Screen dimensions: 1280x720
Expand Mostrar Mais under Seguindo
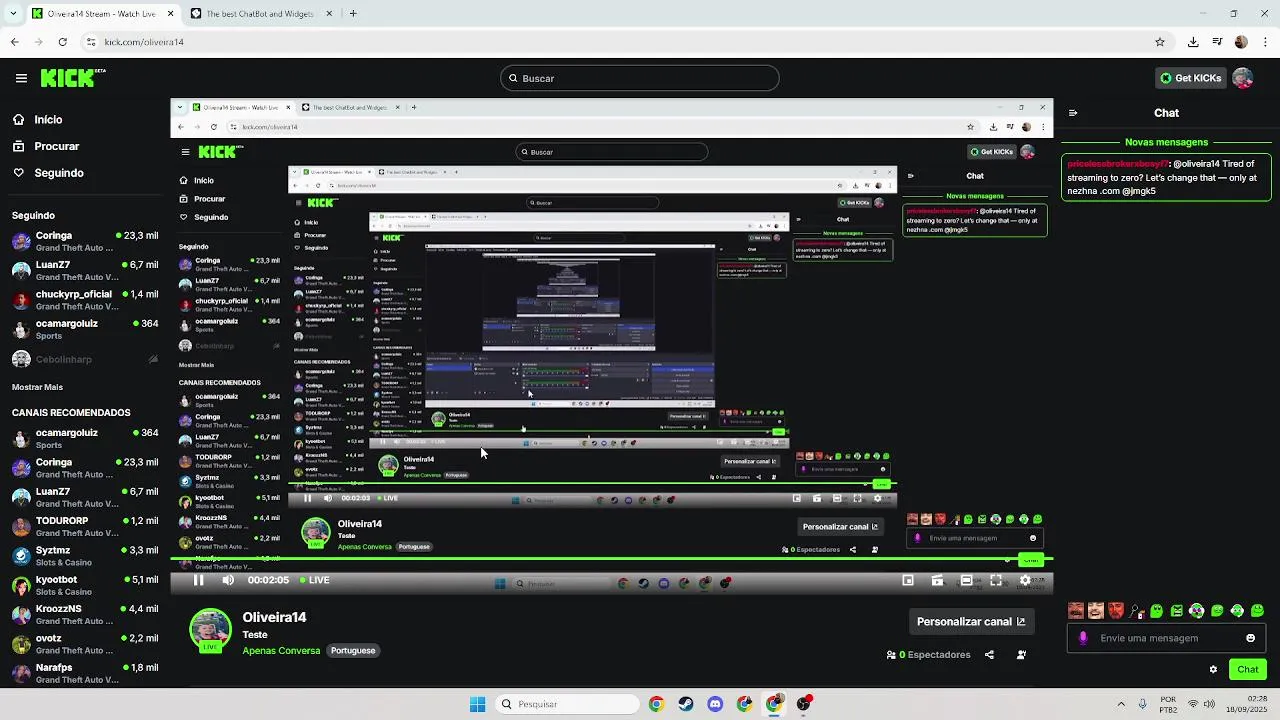(x=37, y=387)
